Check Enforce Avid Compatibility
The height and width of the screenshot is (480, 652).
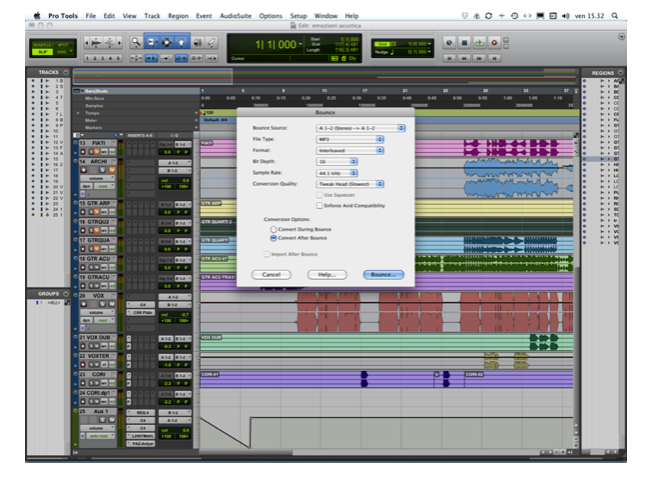tap(319, 205)
